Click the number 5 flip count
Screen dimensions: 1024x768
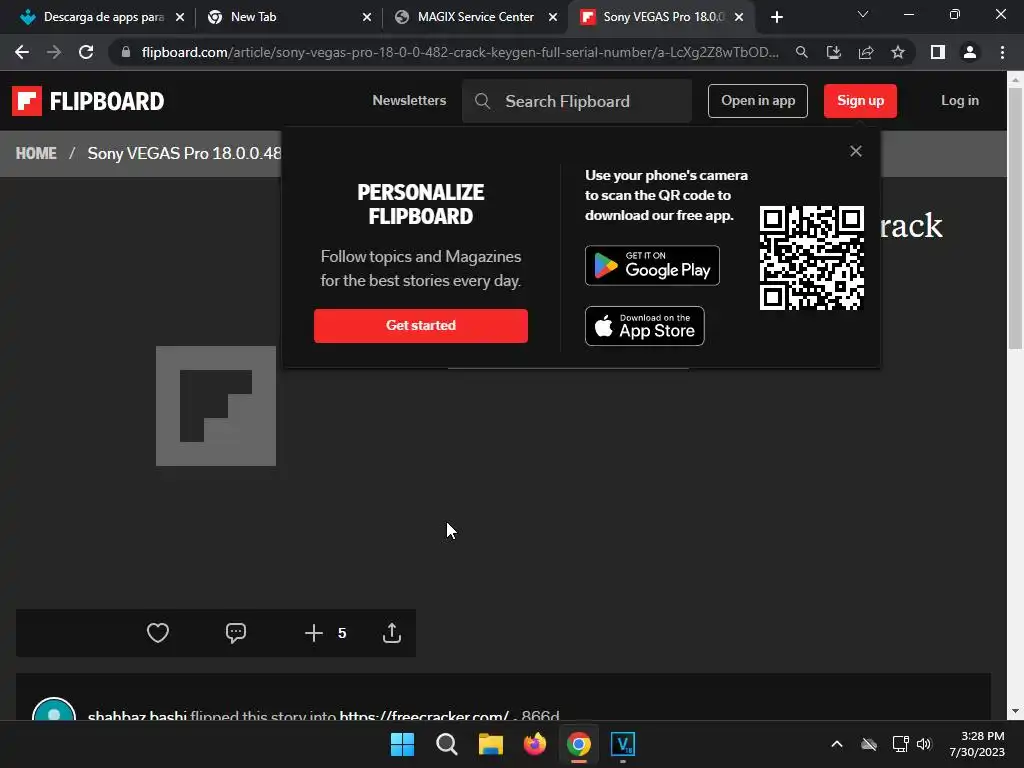[x=342, y=633]
